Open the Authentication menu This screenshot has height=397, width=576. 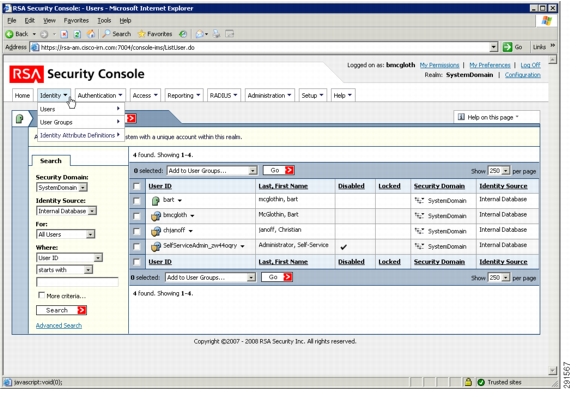pos(100,95)
